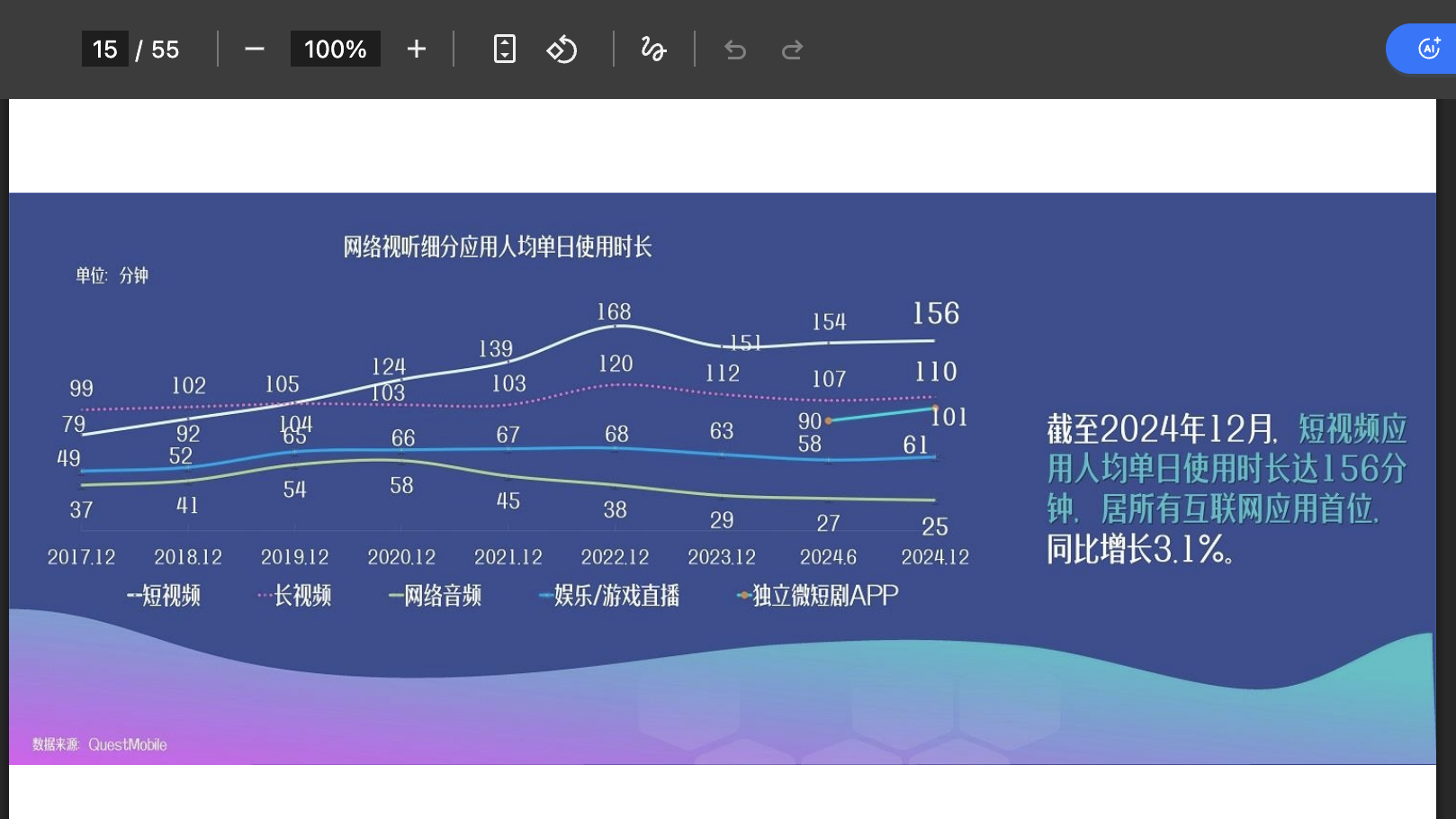Click the zoom in plus button
Screen dimensions: 1456x819
tap(416, 49)
